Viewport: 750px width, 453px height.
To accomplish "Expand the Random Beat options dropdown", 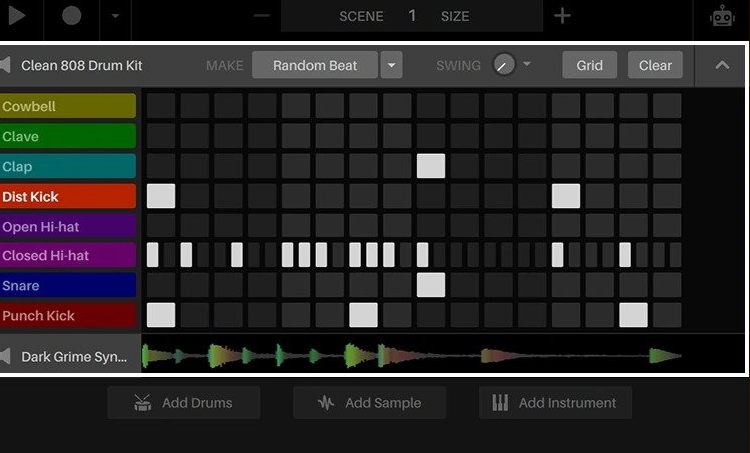I will 391,65.
